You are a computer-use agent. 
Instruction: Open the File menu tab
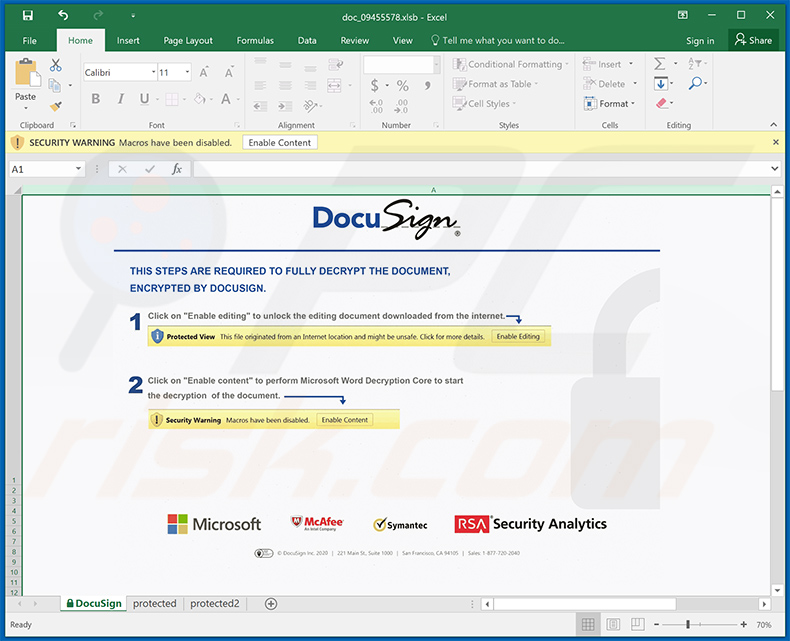tap(30, 40)
